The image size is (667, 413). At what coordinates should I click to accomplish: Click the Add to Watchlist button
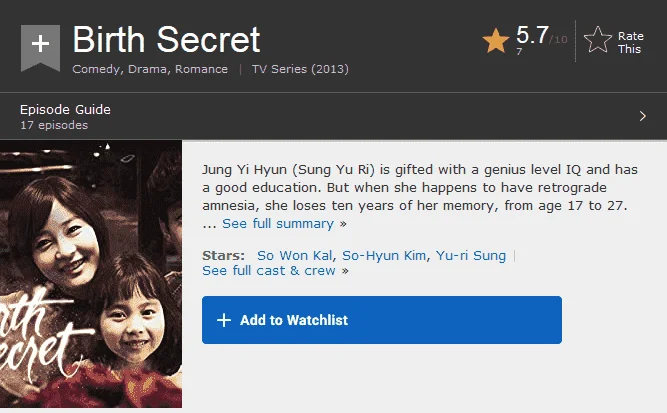pyautogui.click(x=382, y=320)
